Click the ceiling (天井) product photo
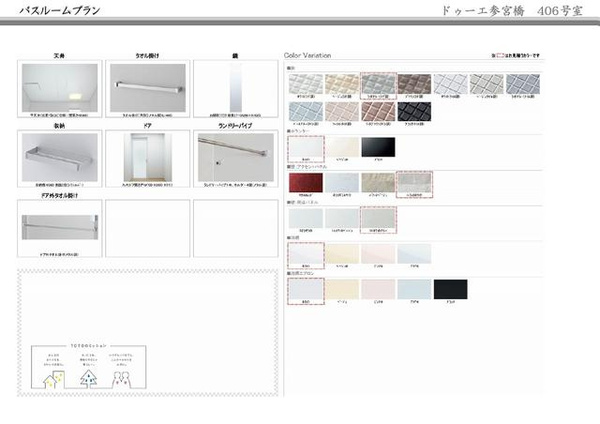600x424 pixels. point(59,87)
